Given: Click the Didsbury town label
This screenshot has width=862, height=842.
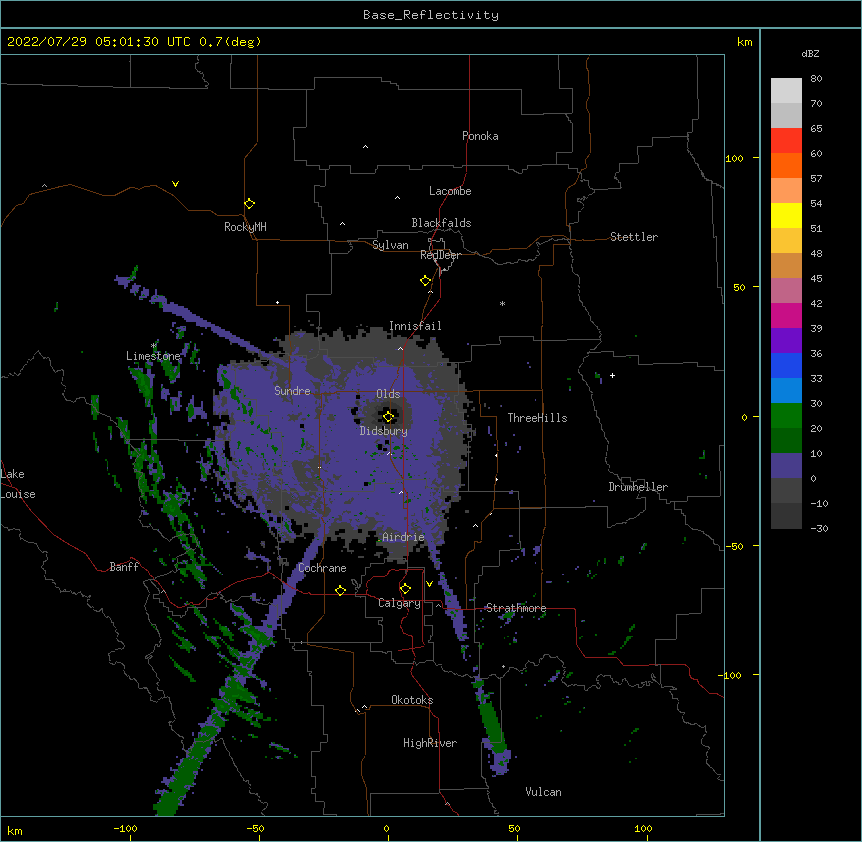Looking at the screenshot, I should tap(384, 431).
